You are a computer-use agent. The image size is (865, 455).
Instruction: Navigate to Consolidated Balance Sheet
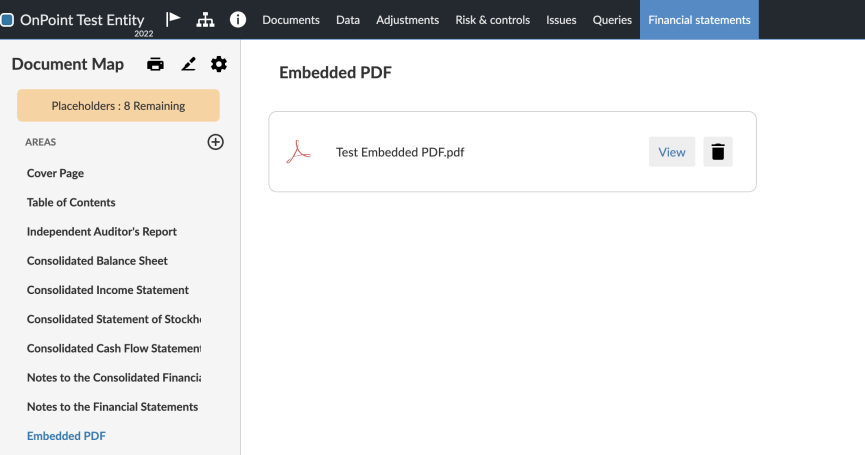tap(97, 261)
